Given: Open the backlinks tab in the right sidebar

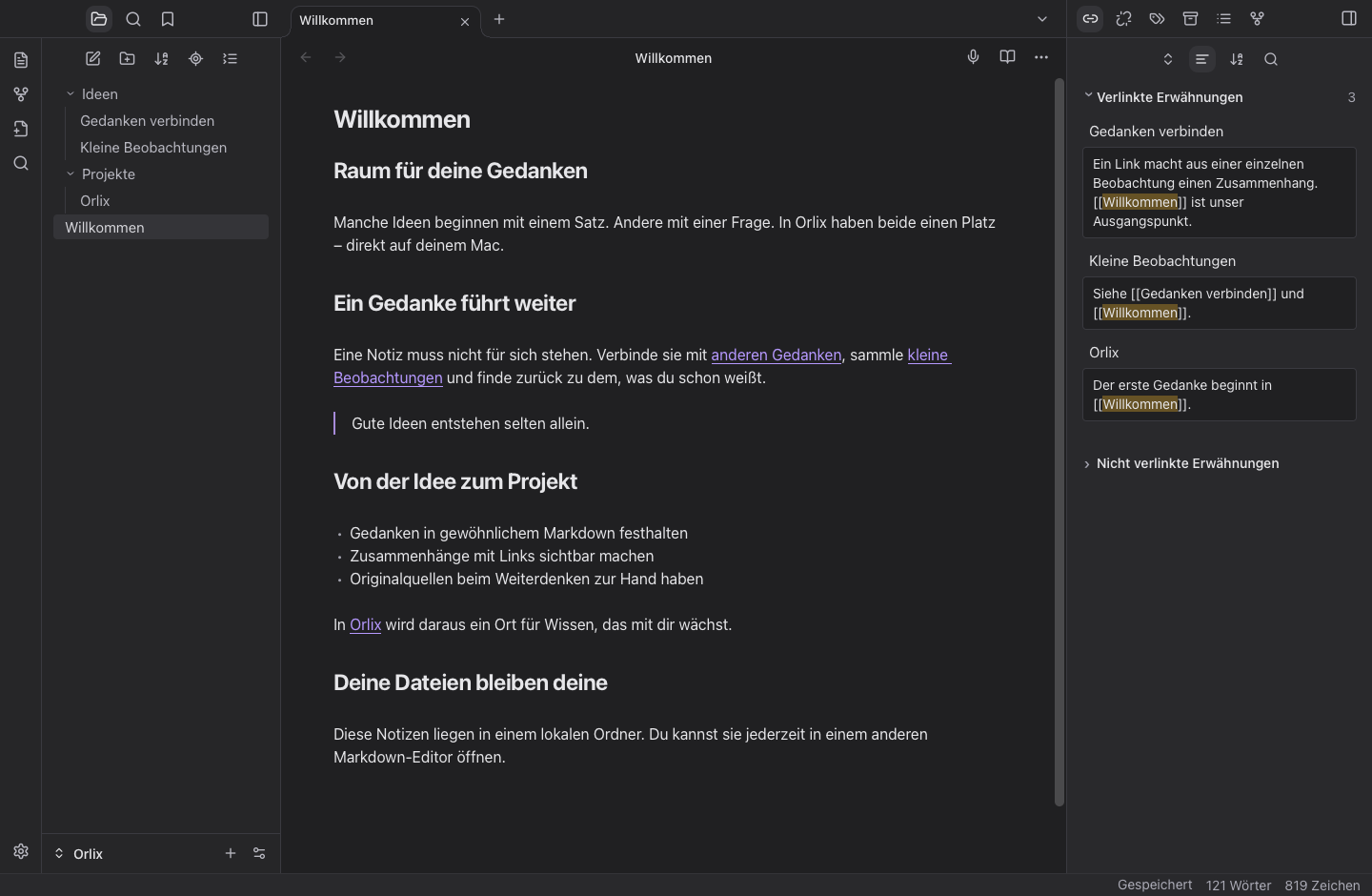Looking at the screenshot, I should (1090, 19).
